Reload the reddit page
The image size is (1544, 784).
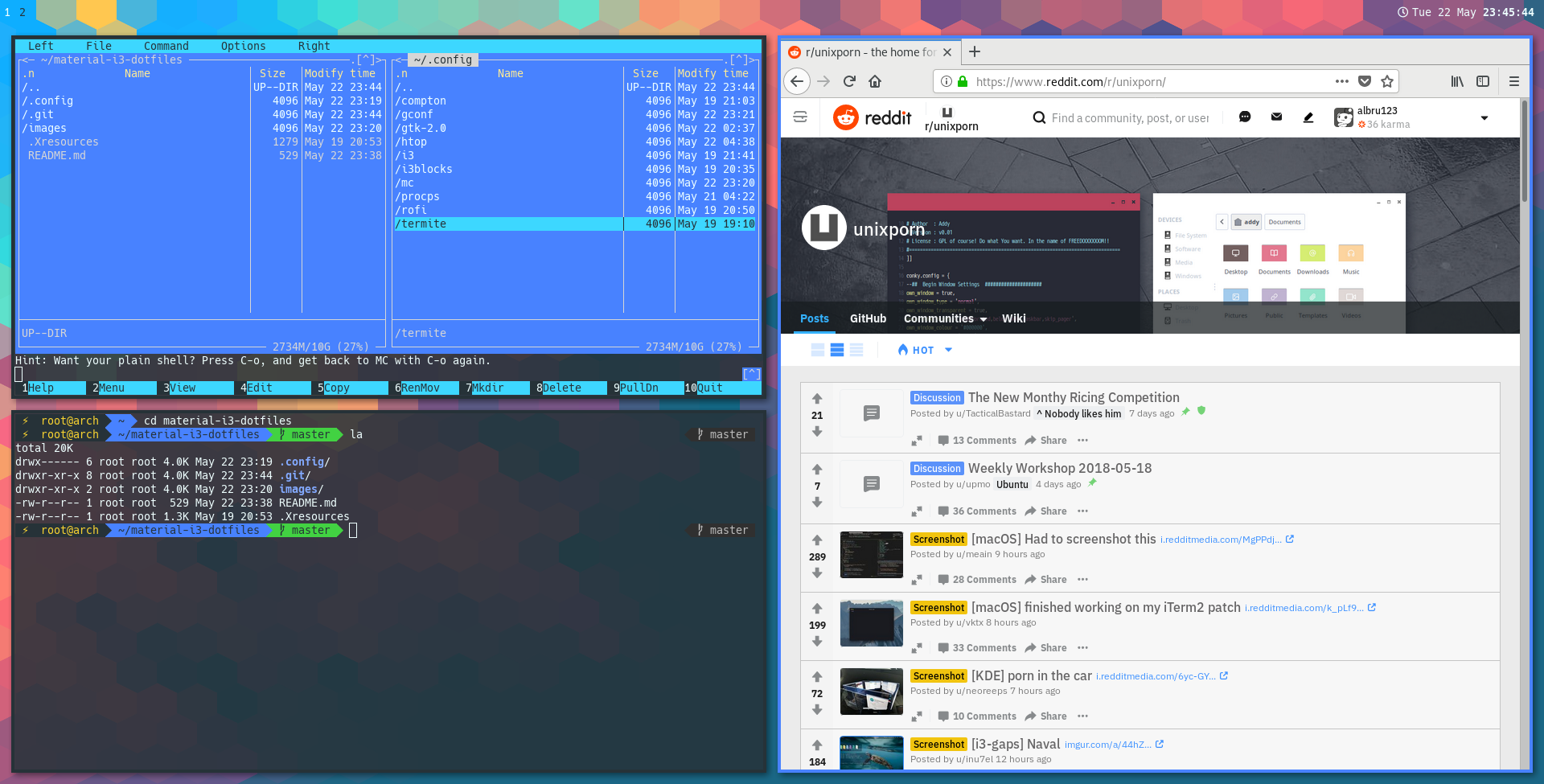point(849,81)
